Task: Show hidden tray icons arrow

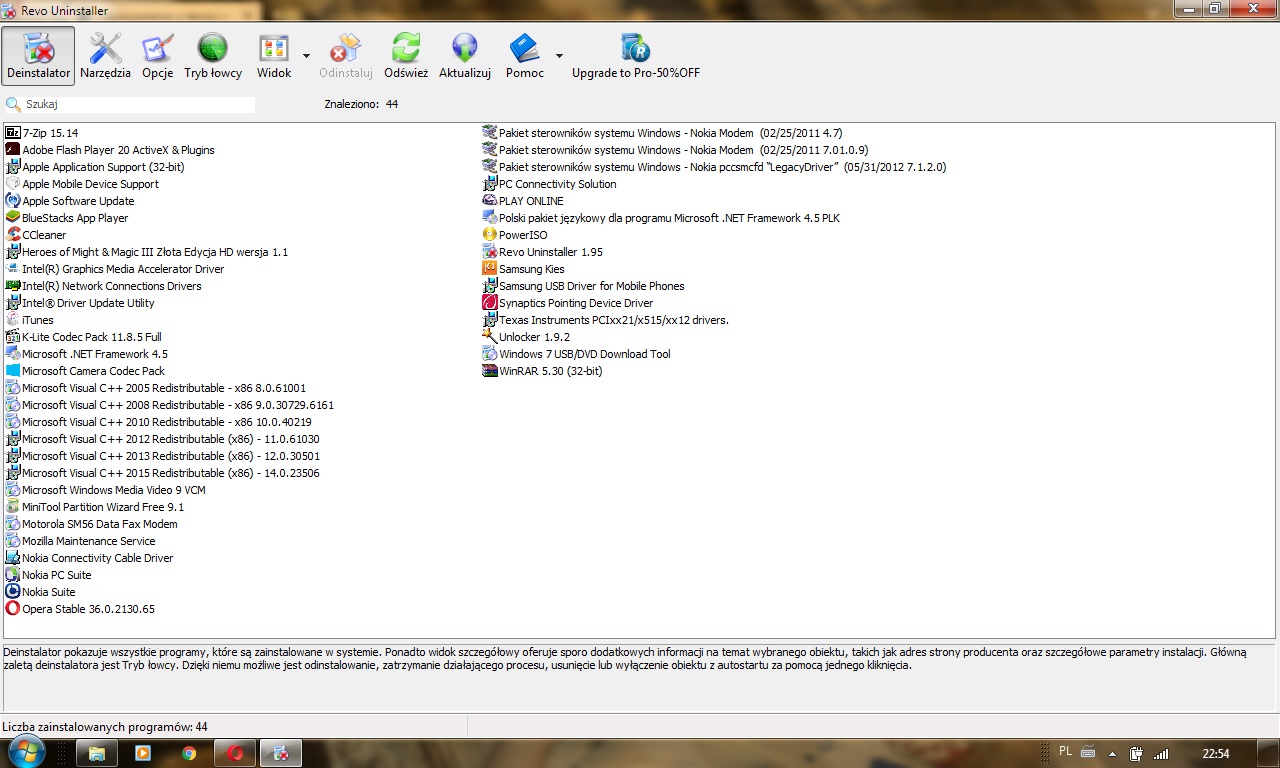Action: pyautogui.click(x=1112, y=754)
